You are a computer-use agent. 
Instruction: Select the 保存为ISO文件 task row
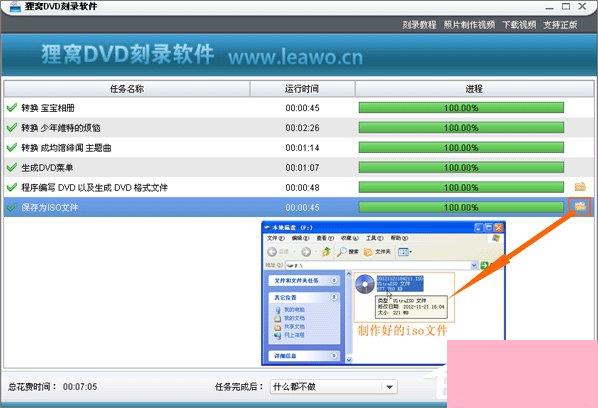coord(299,207)
